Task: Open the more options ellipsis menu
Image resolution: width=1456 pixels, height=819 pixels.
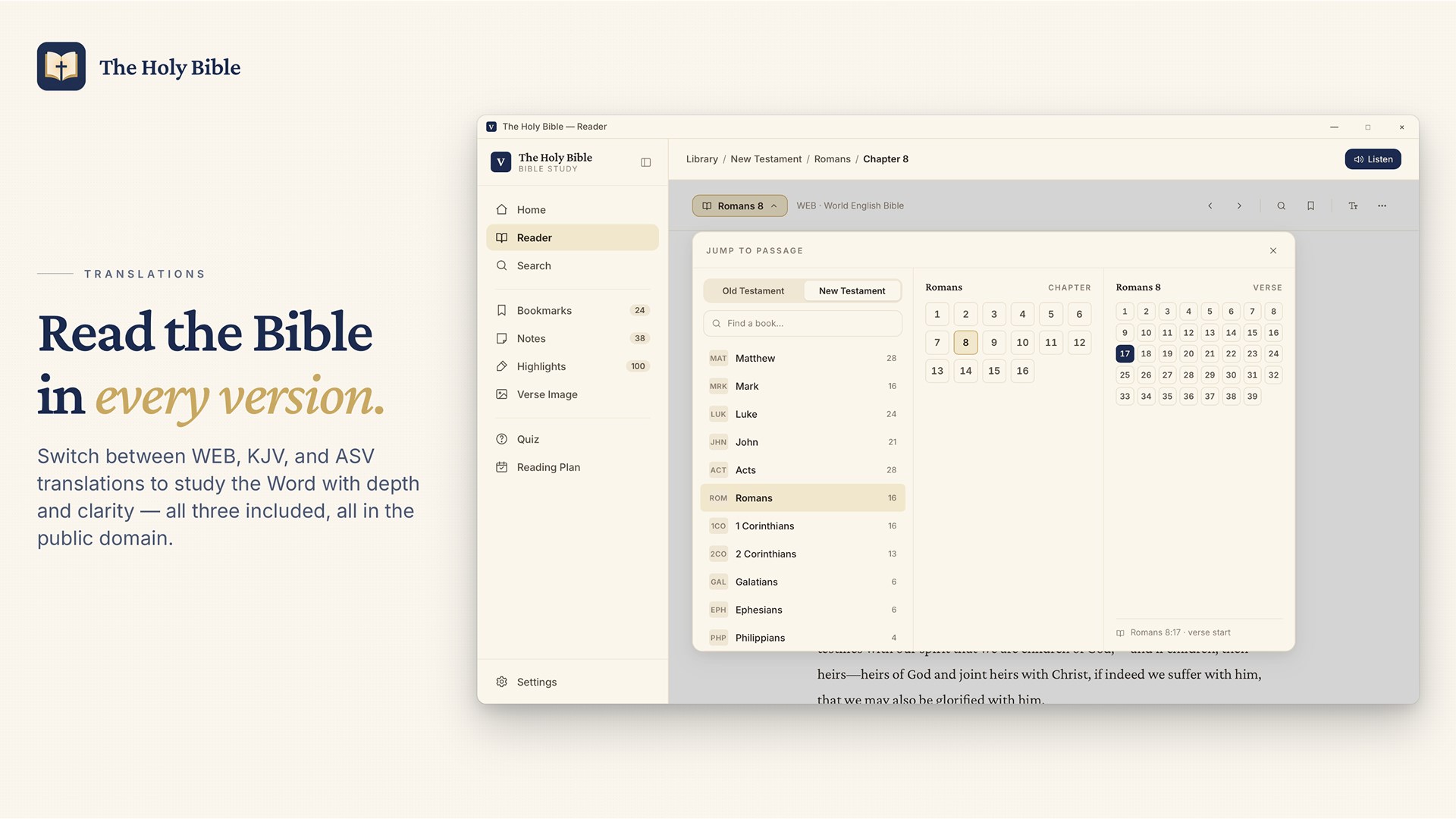Action: (1382, 206)
